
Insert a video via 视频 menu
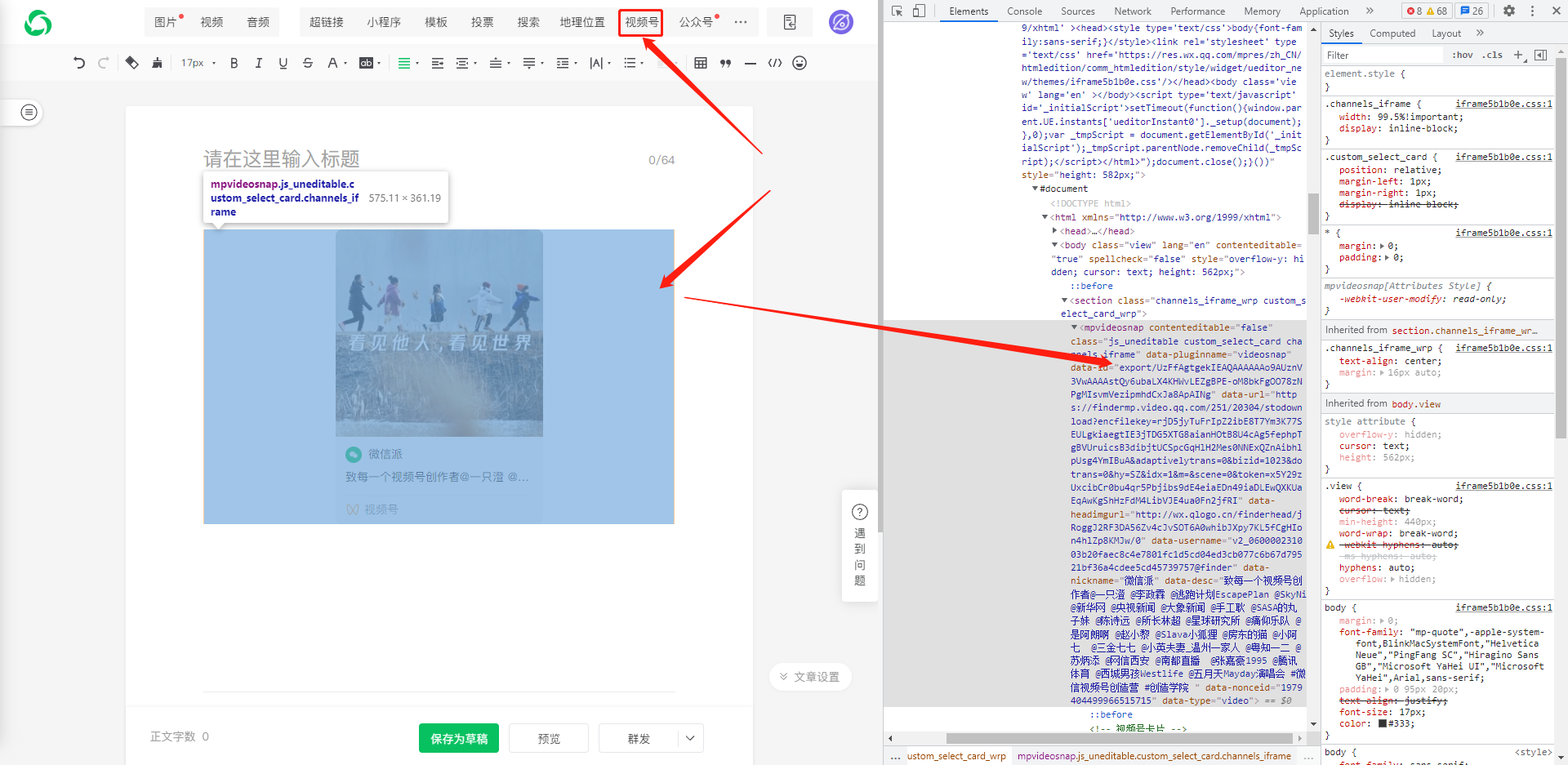(212, 22)
